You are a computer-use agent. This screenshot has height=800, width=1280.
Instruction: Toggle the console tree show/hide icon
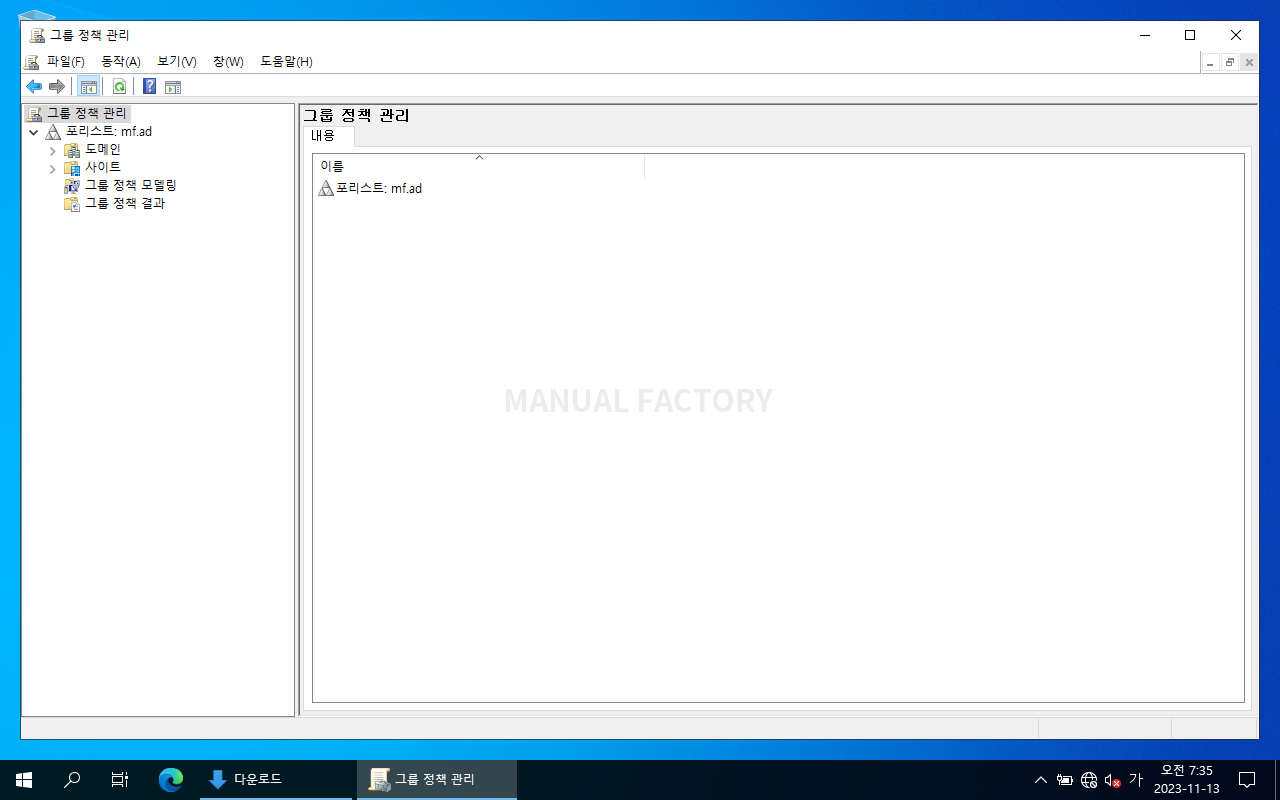point(89,87)
